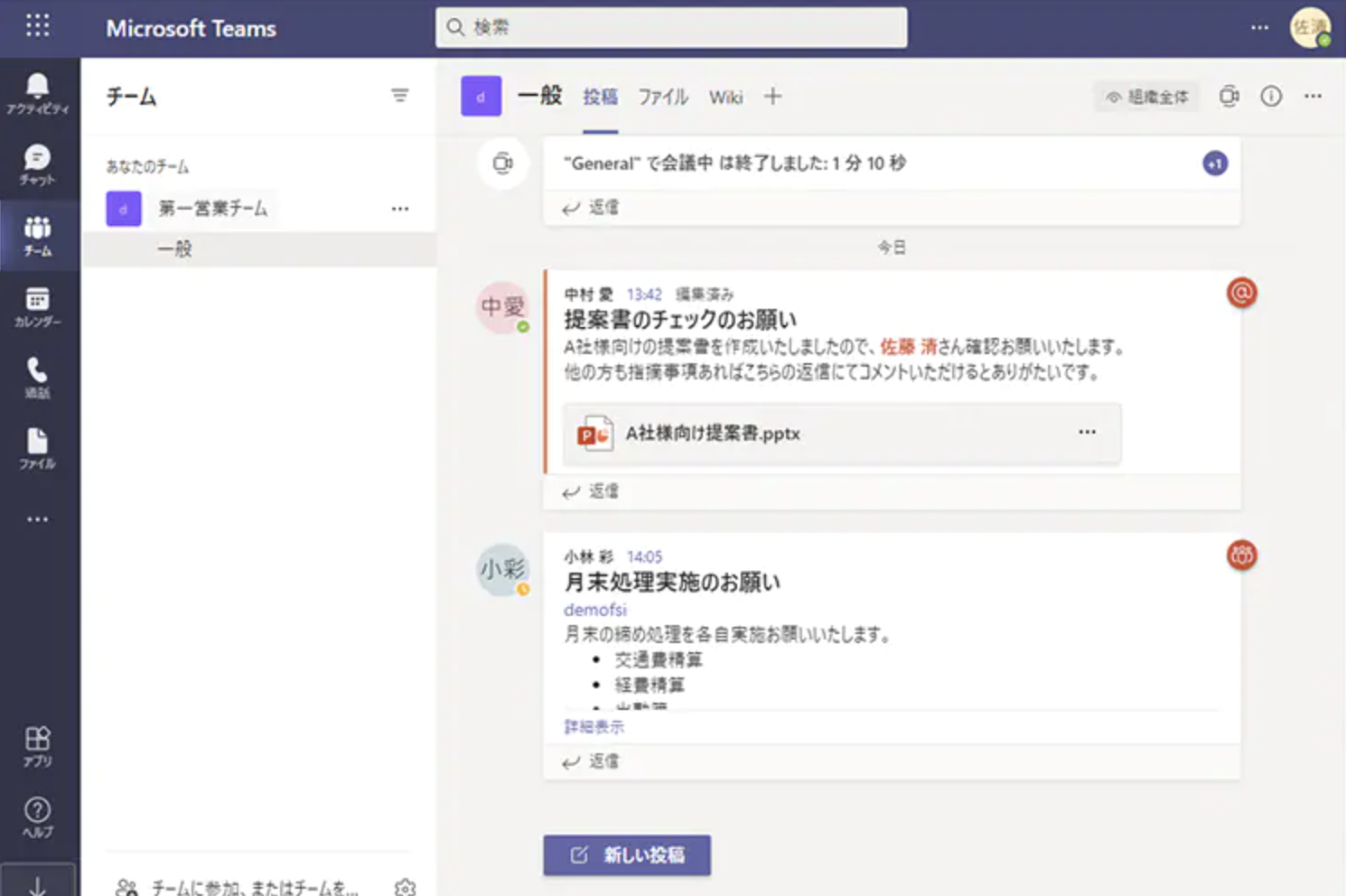Screen dimensions: 1346x896
Task: Click the 佐藤 清 mention in the post
Action: pyautogui.click(x=908, y=347)
